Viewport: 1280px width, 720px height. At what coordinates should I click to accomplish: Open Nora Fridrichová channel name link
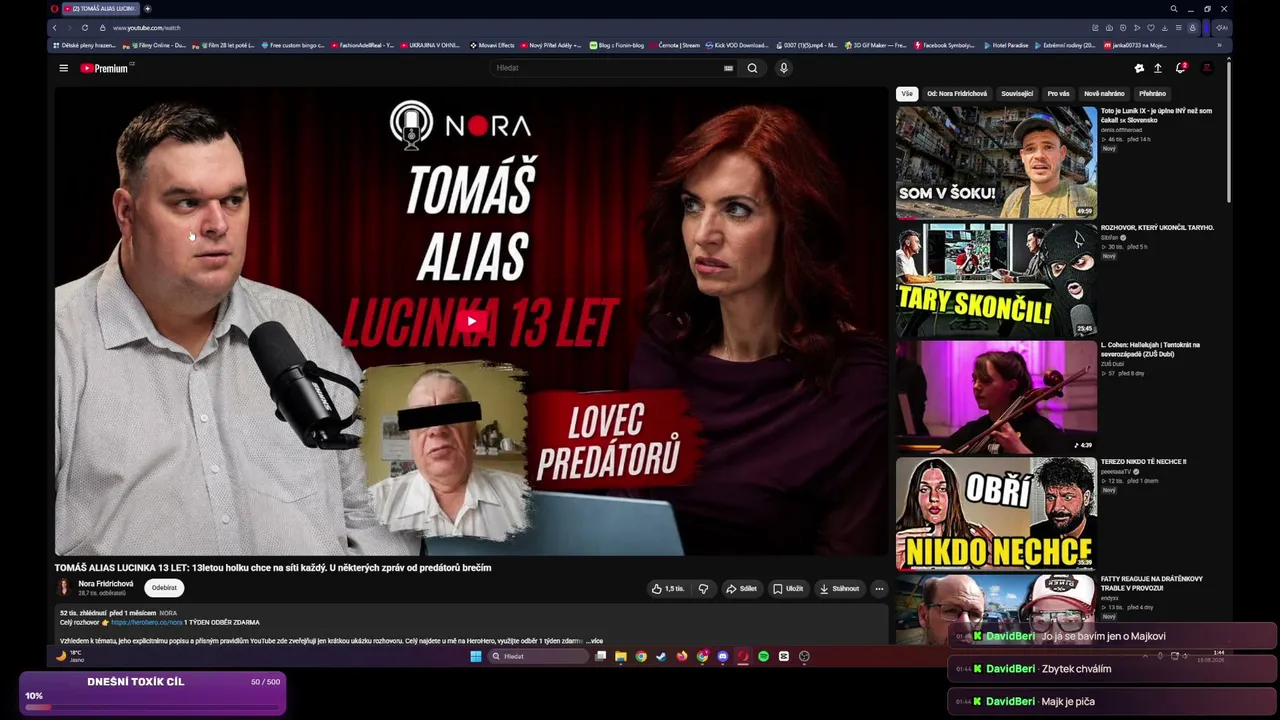pos(106,584)
